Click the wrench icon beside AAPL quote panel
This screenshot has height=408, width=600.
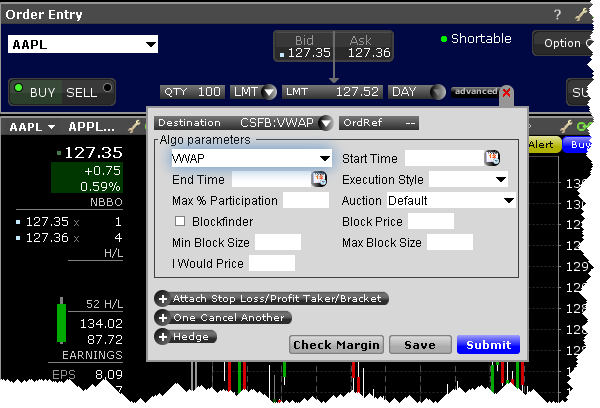pos(135,127)
